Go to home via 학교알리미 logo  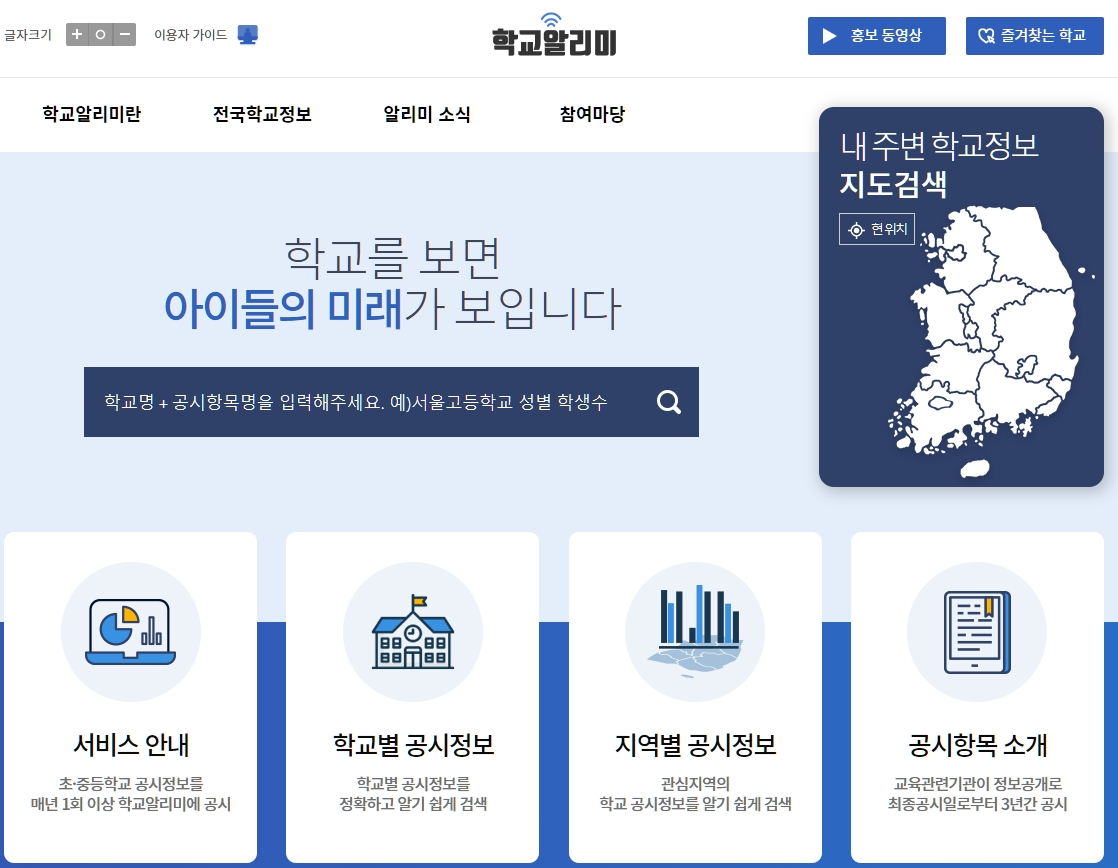[554, 35]
